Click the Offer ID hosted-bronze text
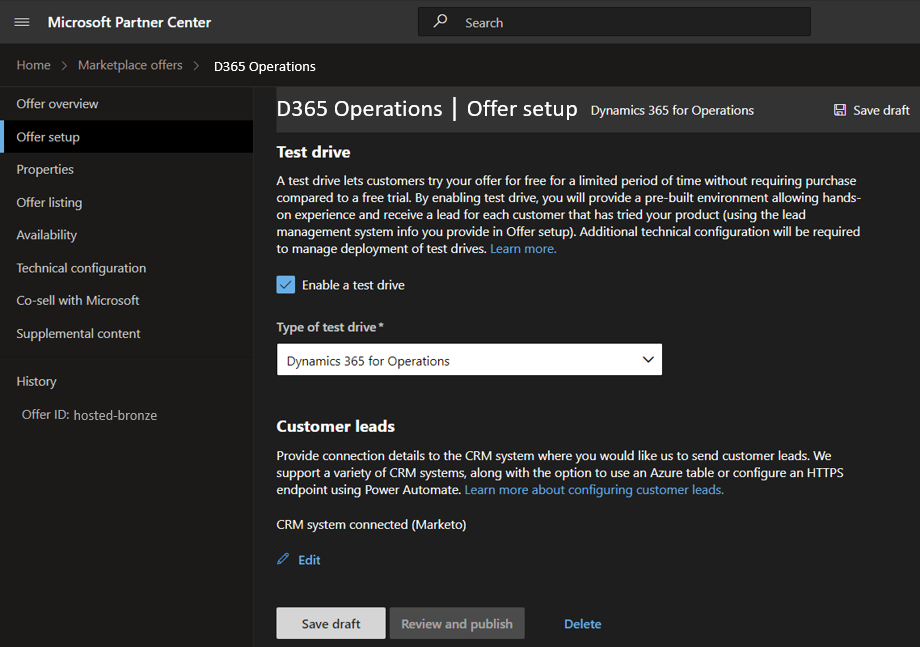The height and width of the screenshot is (647, 920). click(89, 415)
